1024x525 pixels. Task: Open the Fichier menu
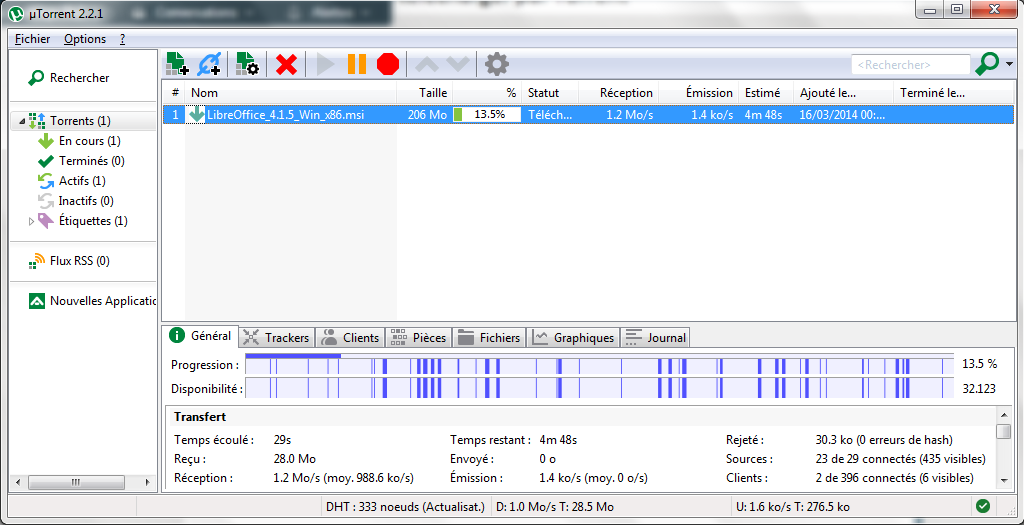tap(33, 39)
